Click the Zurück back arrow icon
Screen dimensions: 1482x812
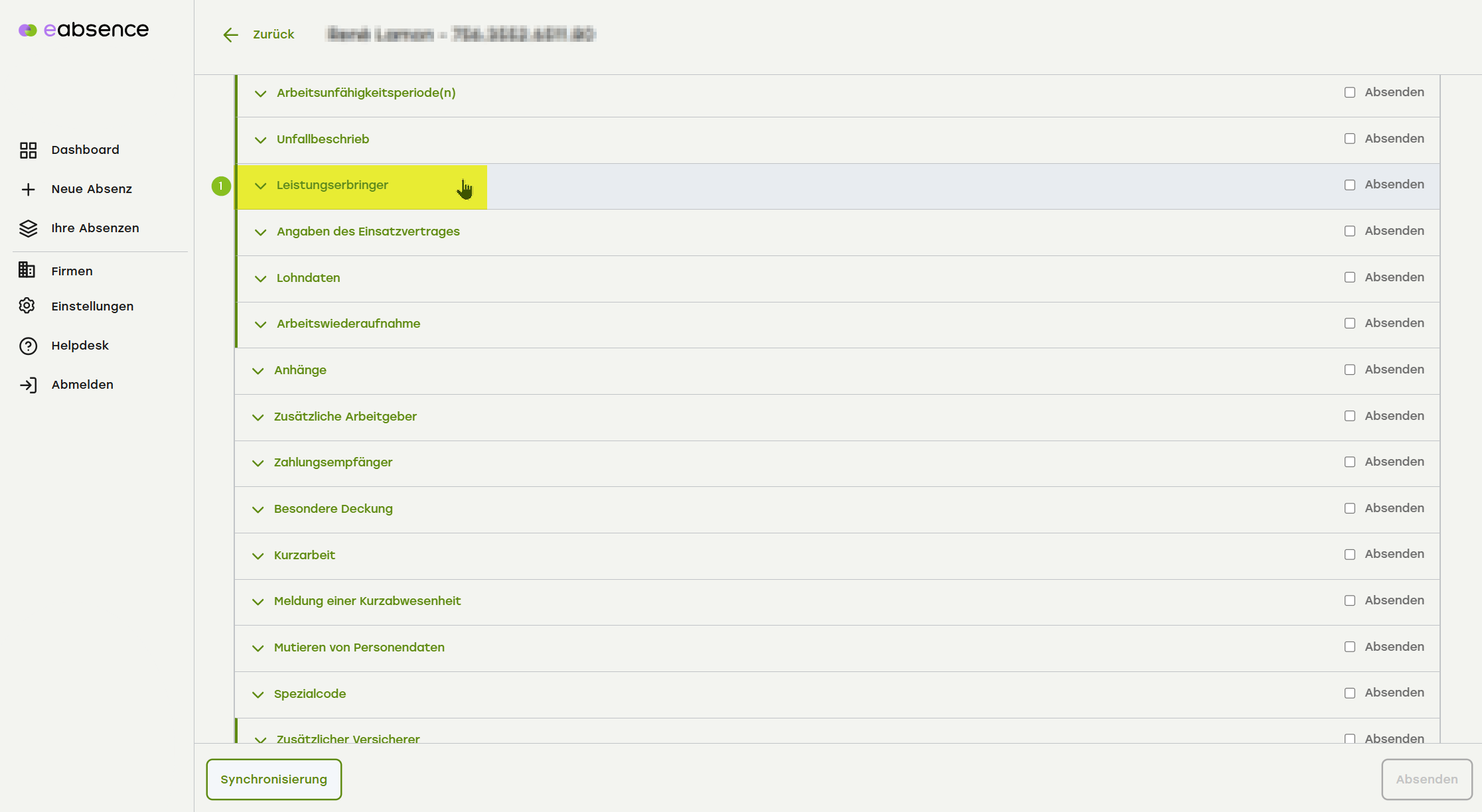(x=230, y=35)
